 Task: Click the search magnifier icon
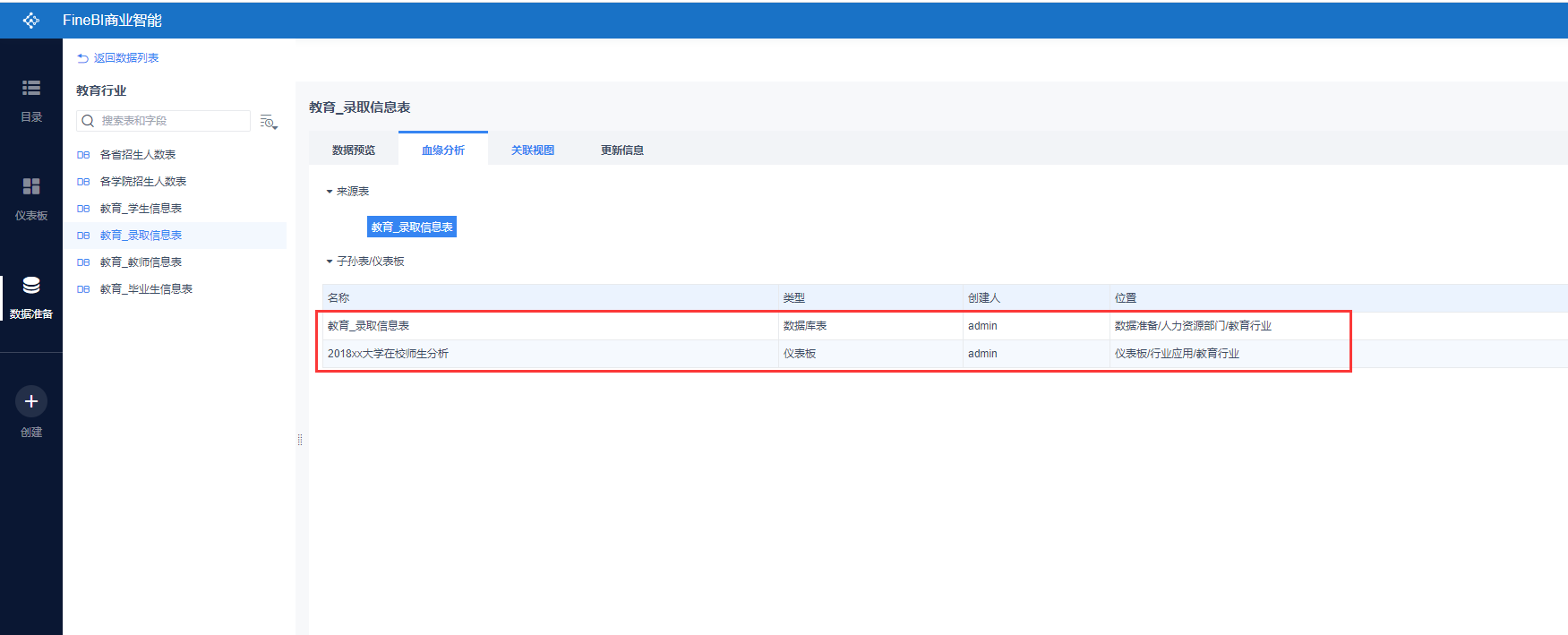click(88, 121)
